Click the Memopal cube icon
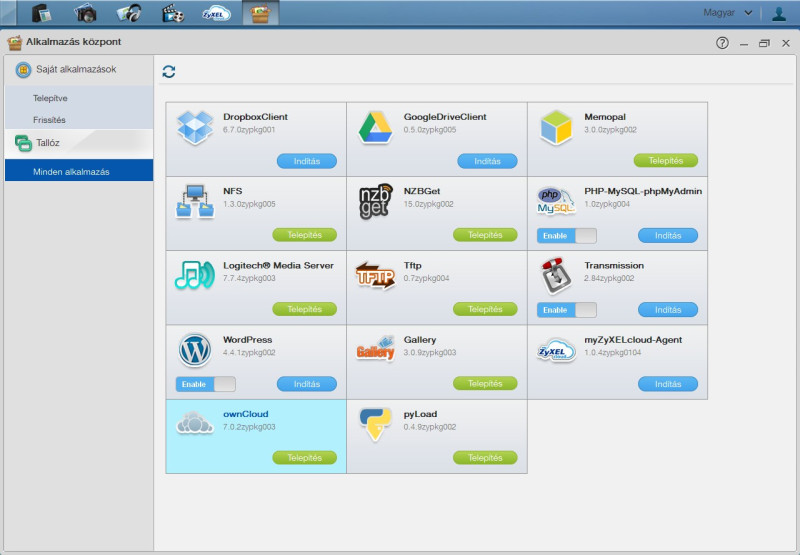Image resolution: width=800 pixels, height=555 pixels. click(x=556, y=128)
